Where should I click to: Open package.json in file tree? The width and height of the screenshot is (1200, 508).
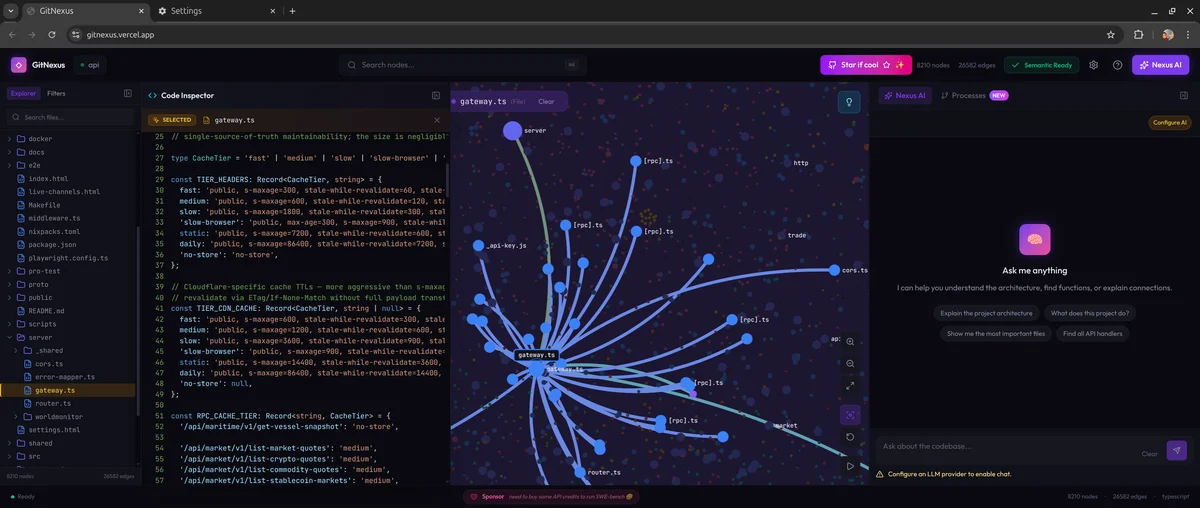tap(52, 244)
